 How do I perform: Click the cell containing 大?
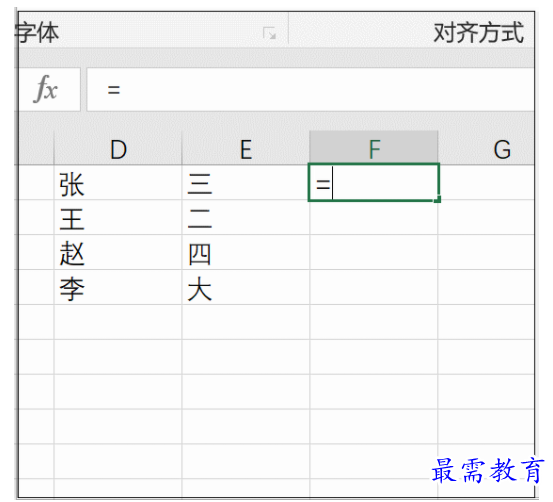click(x=246, y=287)
